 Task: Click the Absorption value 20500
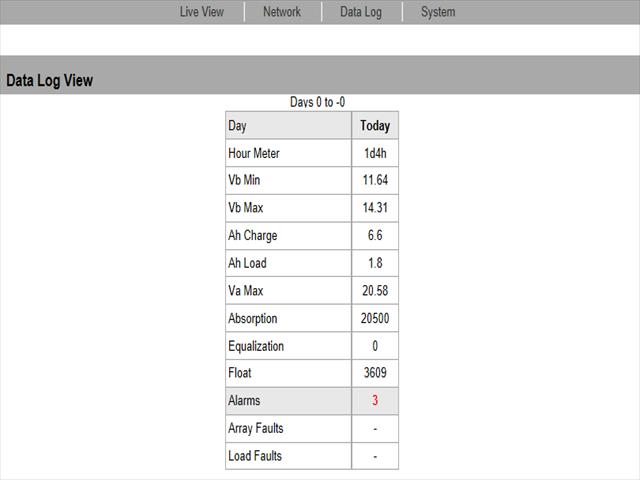click(375, 318)
